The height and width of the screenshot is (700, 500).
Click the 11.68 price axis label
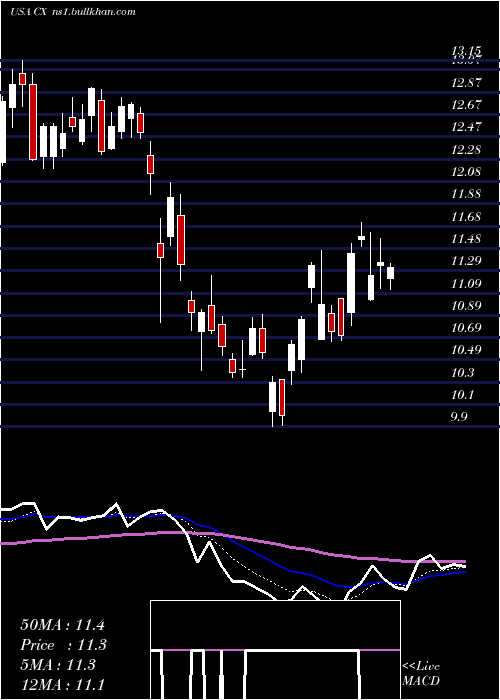pos(466,217)
